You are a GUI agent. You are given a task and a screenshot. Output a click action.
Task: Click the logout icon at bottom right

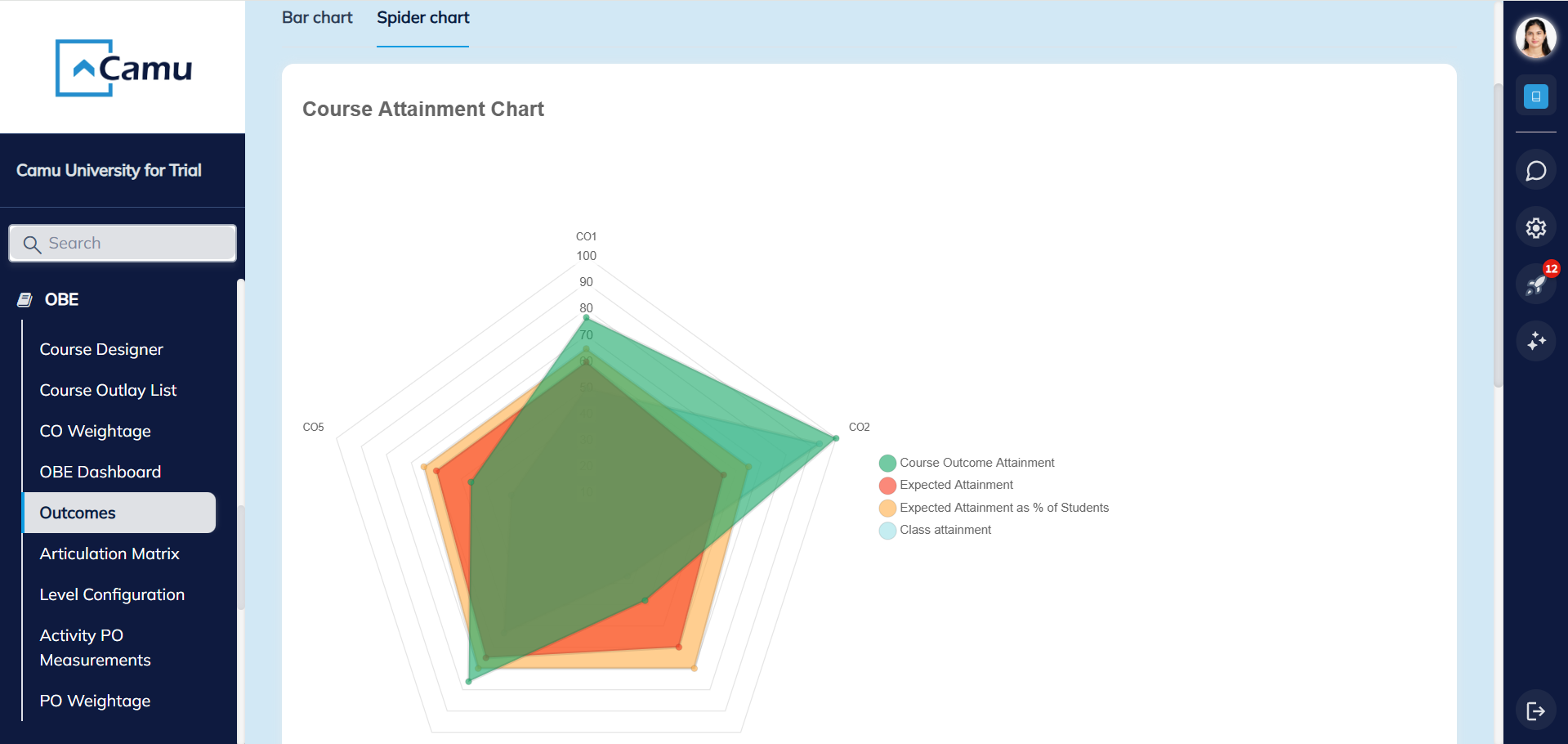pyautogui.click(x=1536, y=710)
